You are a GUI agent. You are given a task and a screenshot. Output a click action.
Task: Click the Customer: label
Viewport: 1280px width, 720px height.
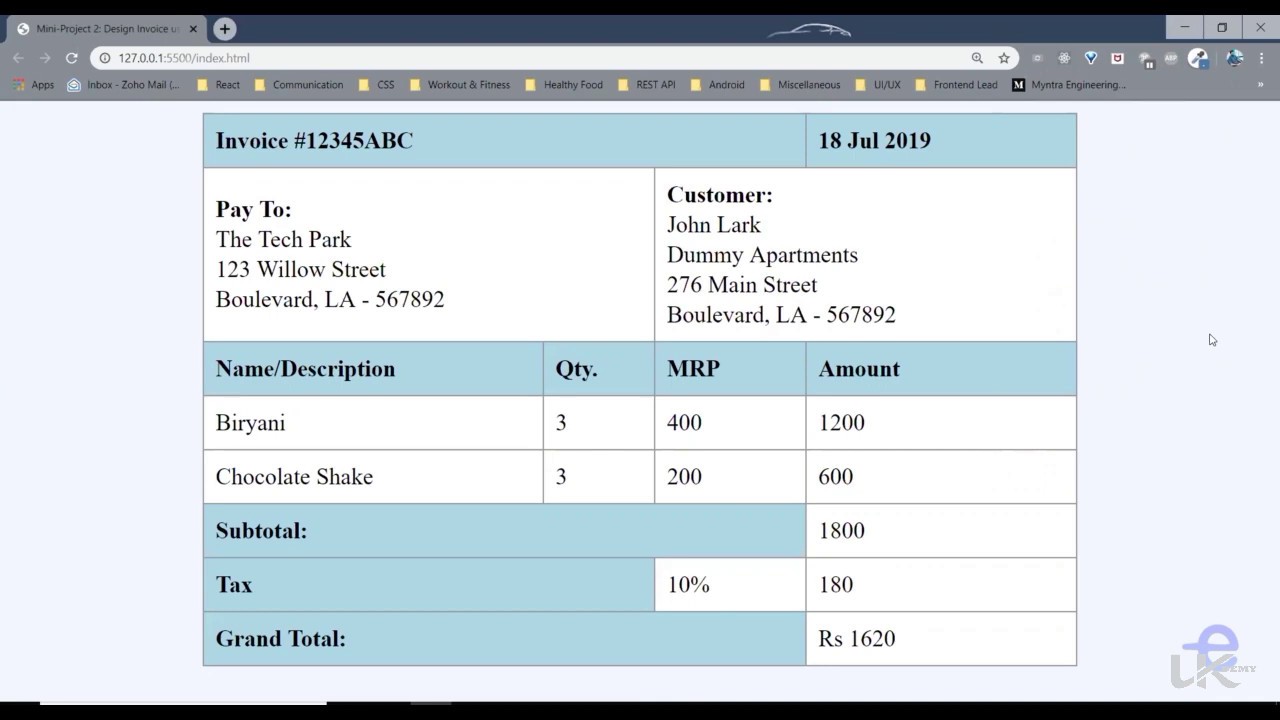[x=720, y=195]
